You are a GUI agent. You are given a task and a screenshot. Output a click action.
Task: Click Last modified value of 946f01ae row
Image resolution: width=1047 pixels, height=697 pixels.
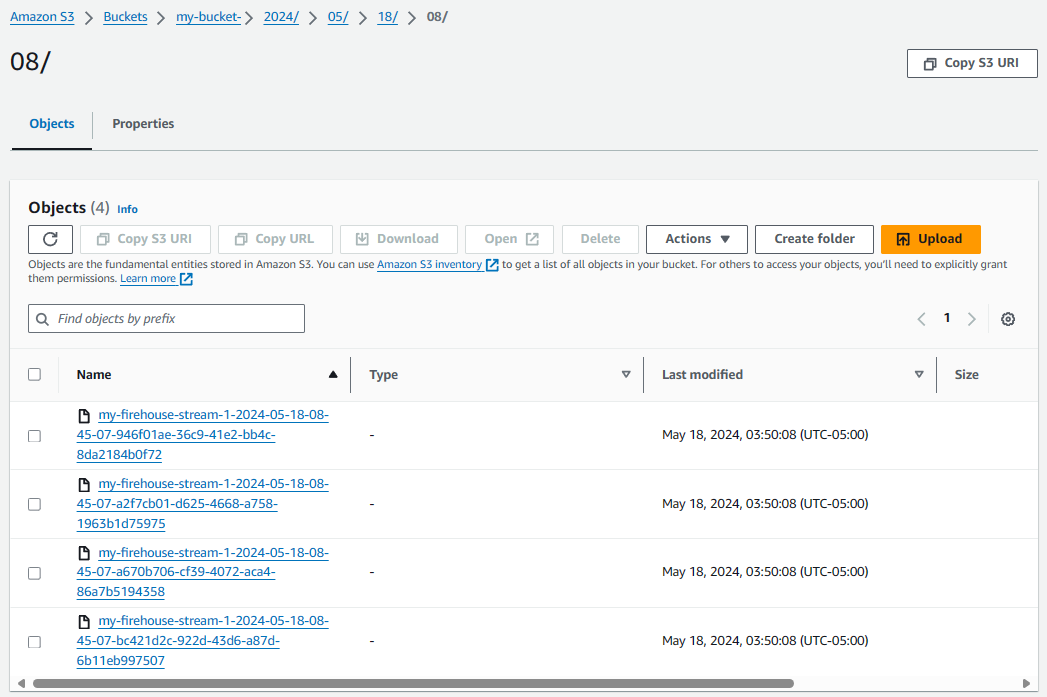[x=765, y=435]
